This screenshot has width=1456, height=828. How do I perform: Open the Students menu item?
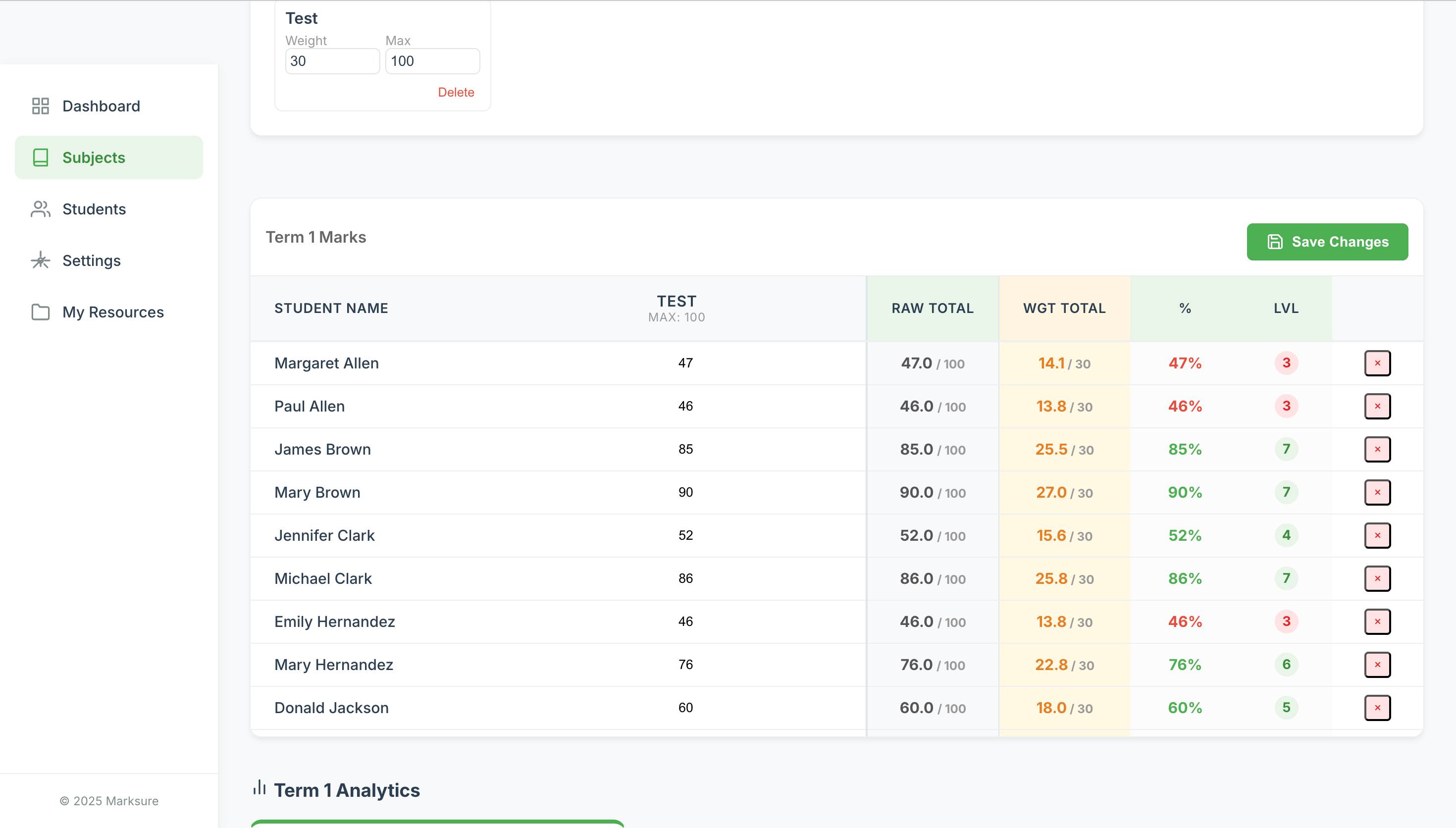(94, 209)
